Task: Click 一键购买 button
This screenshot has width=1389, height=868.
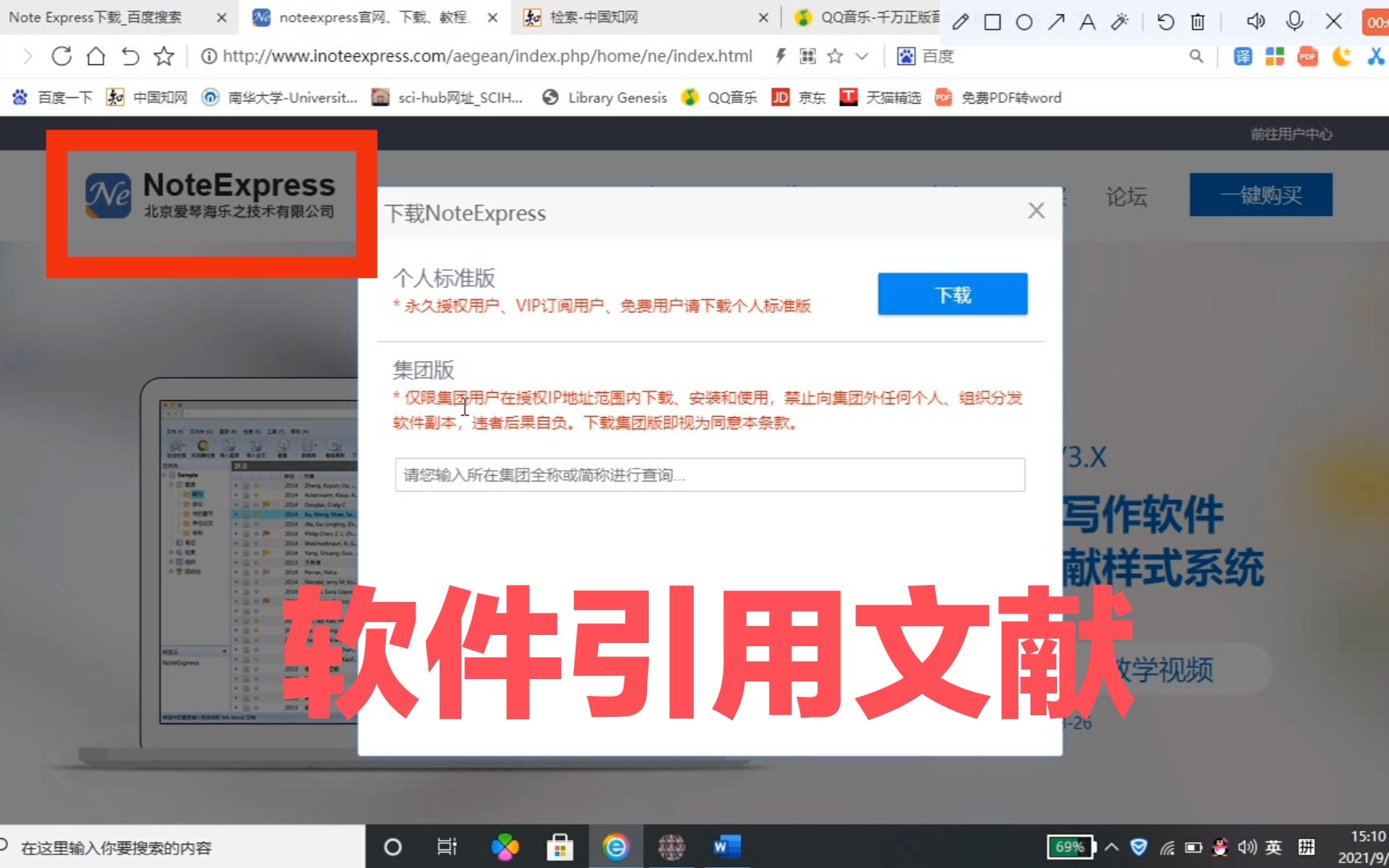Action: click(x=1260, y=195)
